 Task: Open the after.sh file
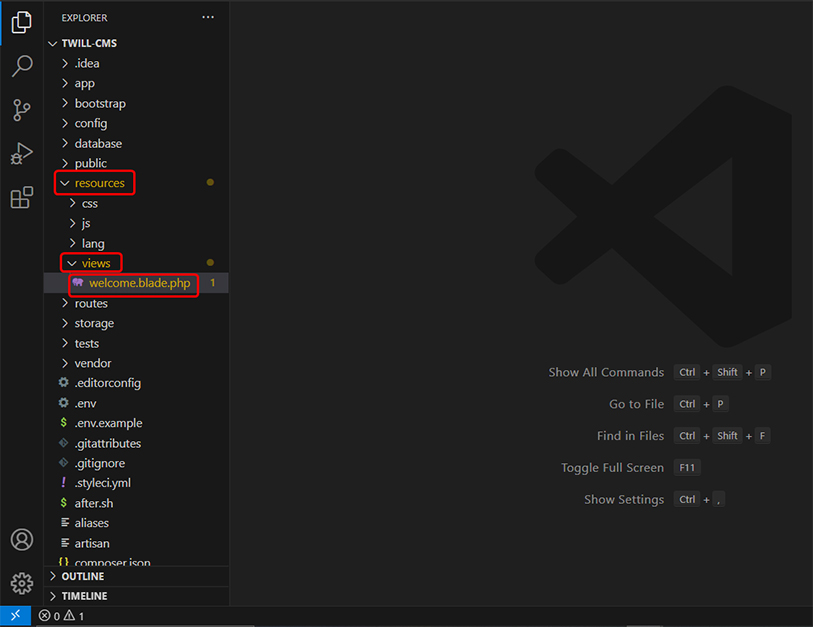[x=93, y=503]
